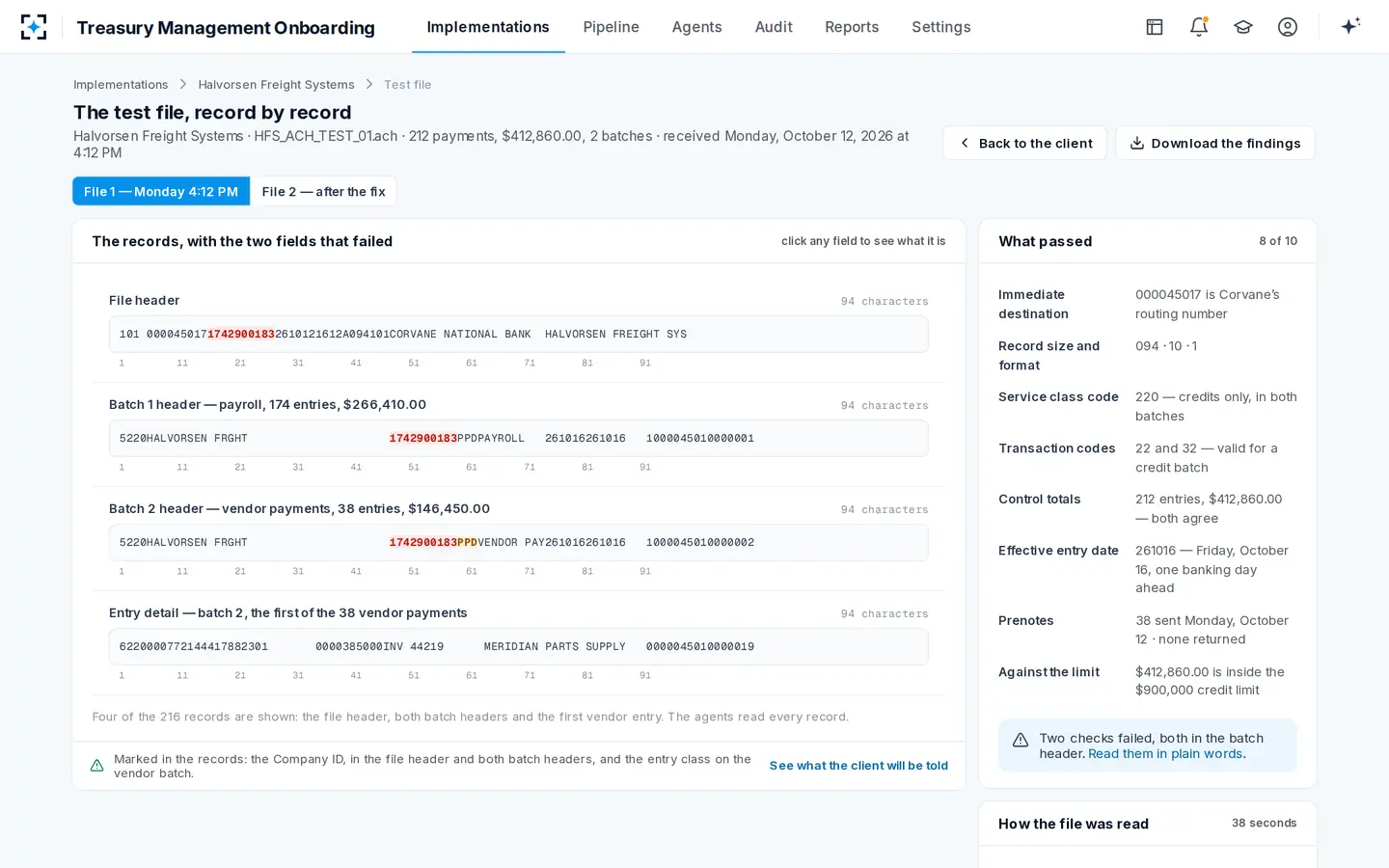
Task: Click highlighted 1742900183 in the File header record
Action: (241, 335)
